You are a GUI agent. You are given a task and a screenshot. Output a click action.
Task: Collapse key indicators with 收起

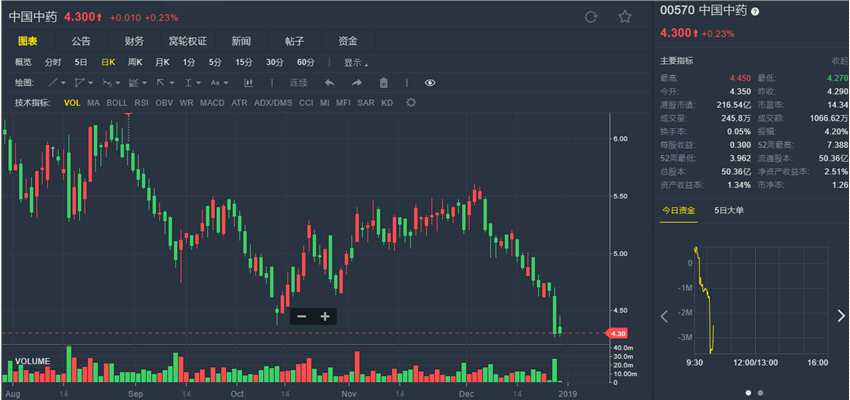pos(839,61)
